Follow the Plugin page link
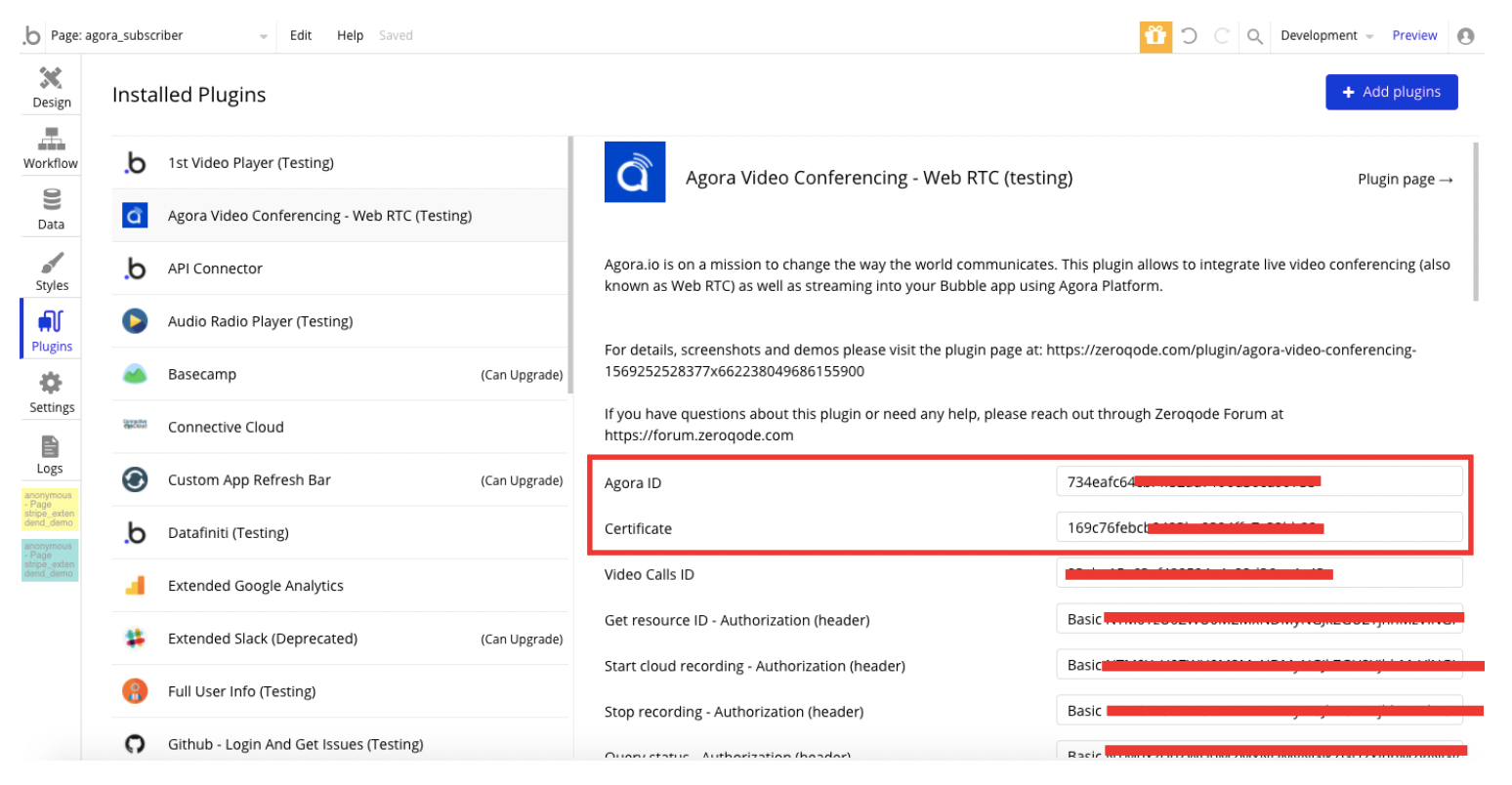Image resolution: width=1512 pixels, height=785 pixels. coord(1406,179)
